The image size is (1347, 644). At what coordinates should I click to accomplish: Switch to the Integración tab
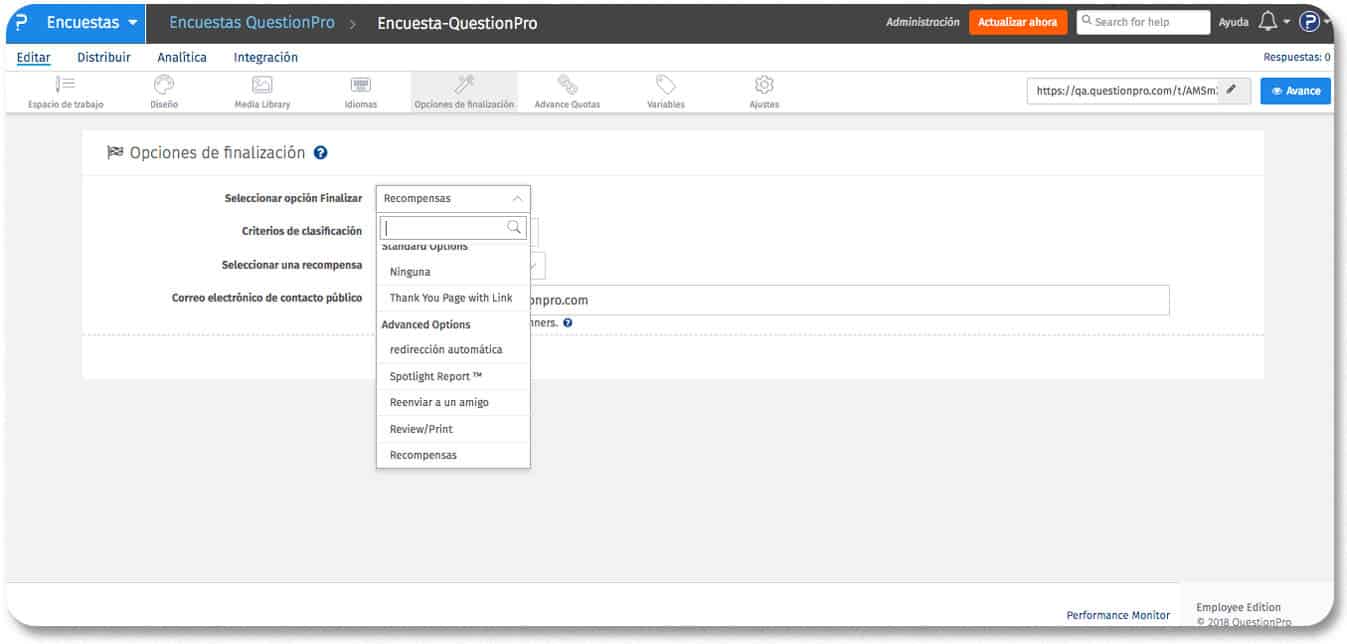tap(266, 58)
